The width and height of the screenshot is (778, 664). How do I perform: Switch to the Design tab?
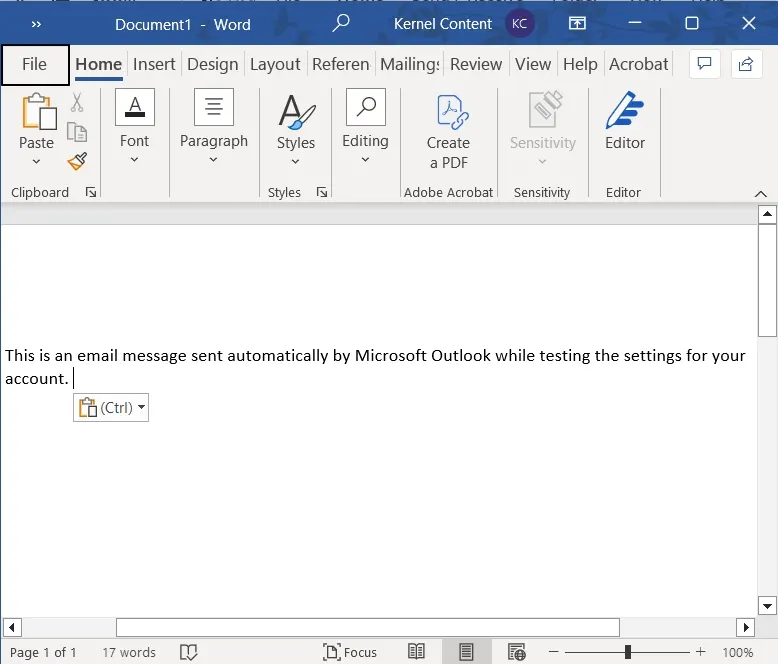point(213,65)
